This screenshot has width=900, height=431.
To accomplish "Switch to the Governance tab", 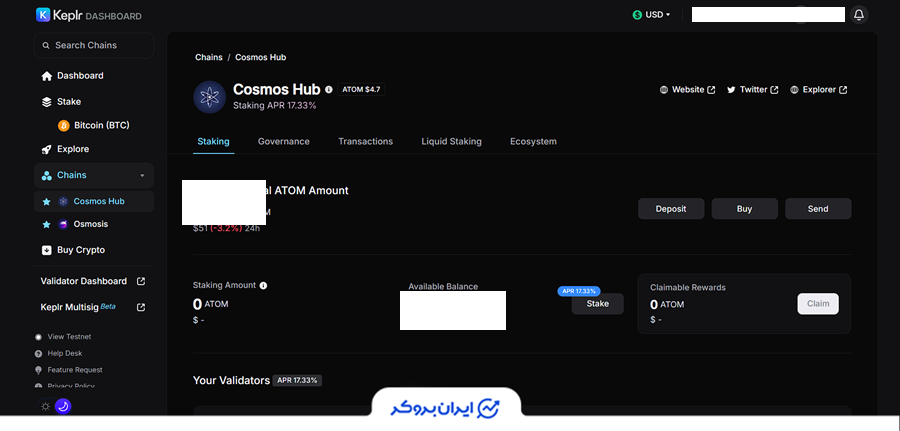I will [283, 141].
